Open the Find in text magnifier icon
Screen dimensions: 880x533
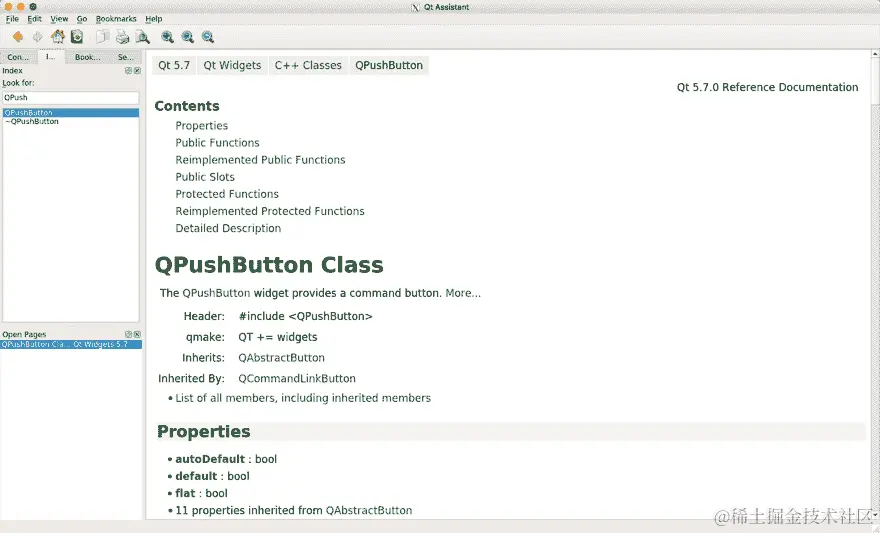pyautogui.click(x=143, y=37)
